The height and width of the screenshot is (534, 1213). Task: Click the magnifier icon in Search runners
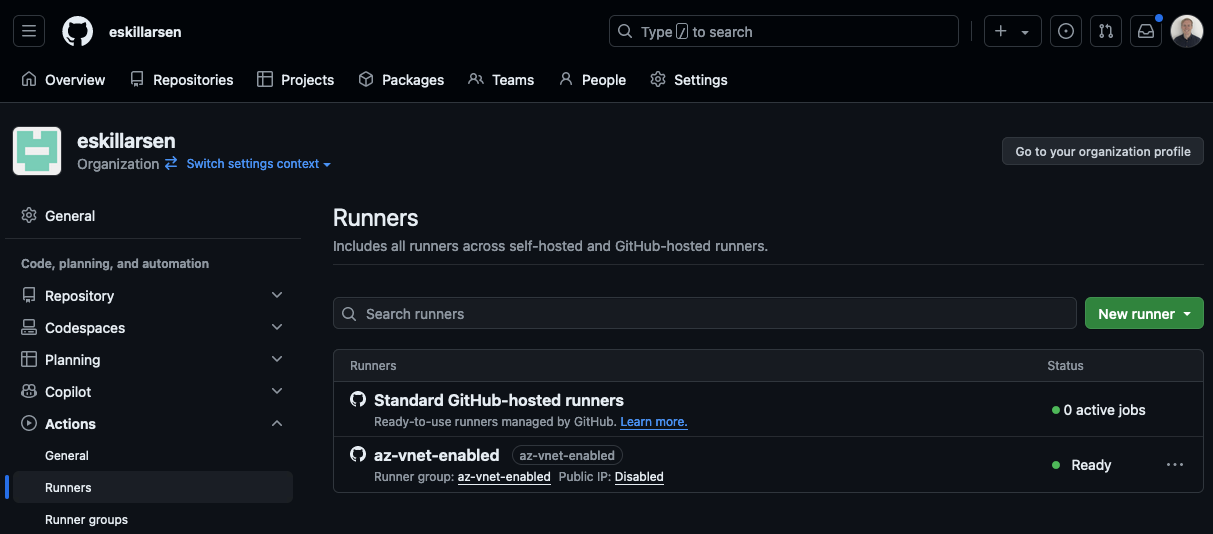[349, 314]
